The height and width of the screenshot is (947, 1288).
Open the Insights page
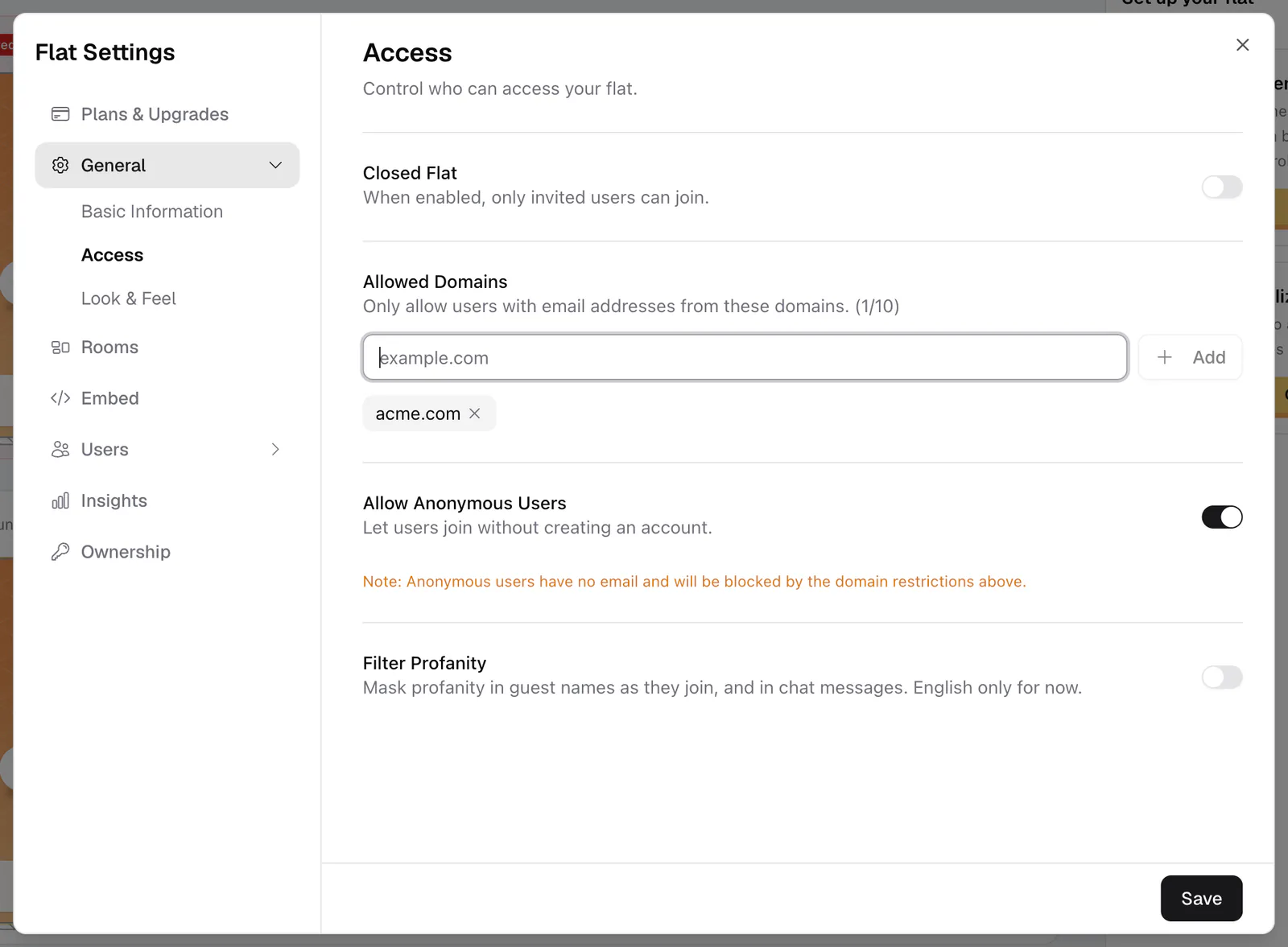(x=167, y=500)
